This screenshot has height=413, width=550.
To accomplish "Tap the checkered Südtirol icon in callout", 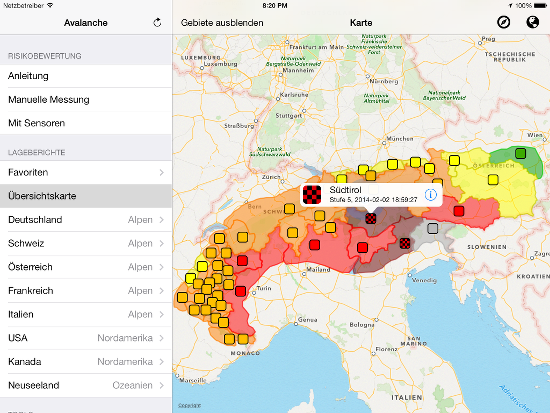I will click(312, 195).
